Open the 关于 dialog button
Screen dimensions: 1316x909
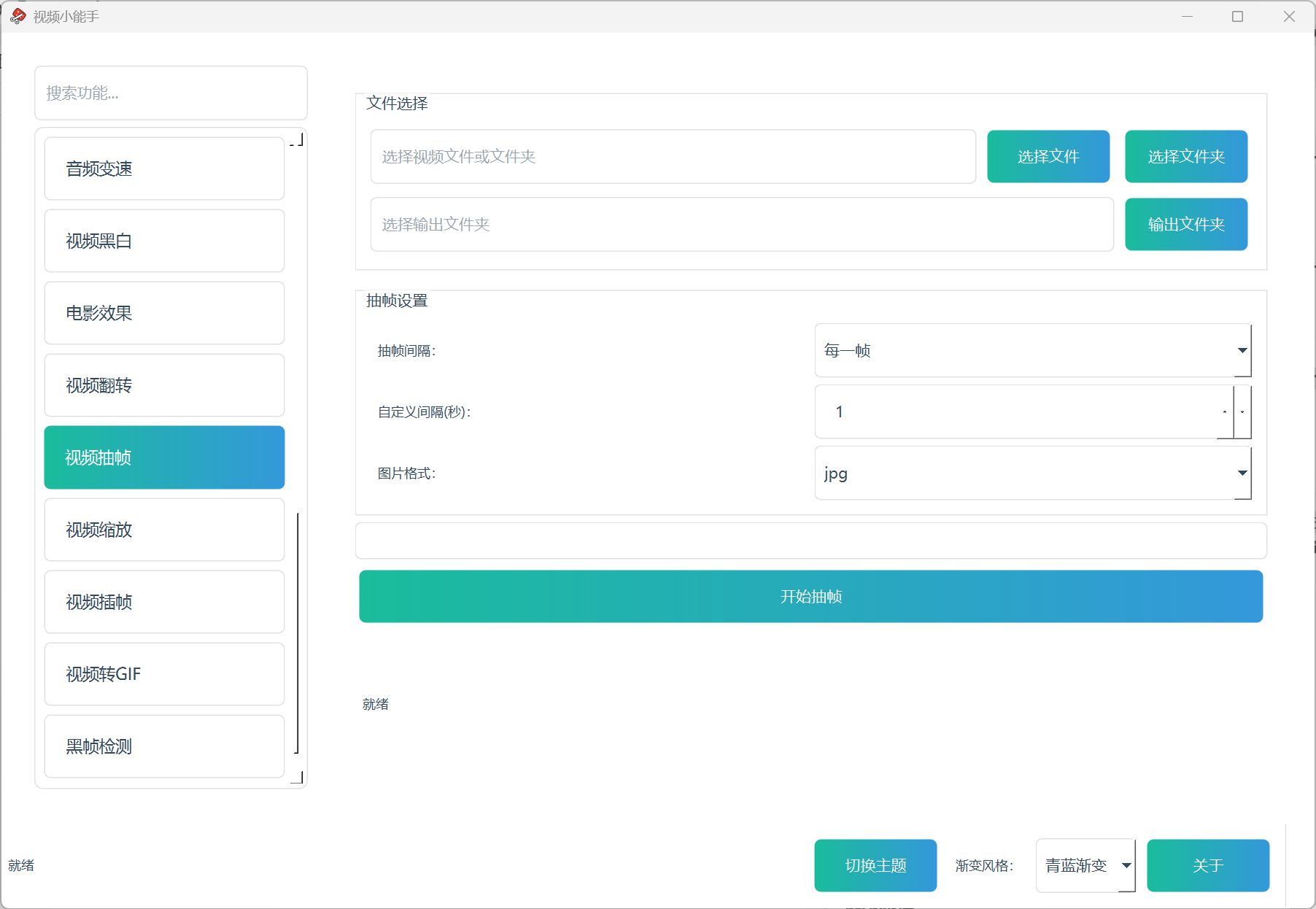[x=1208, y=865]
